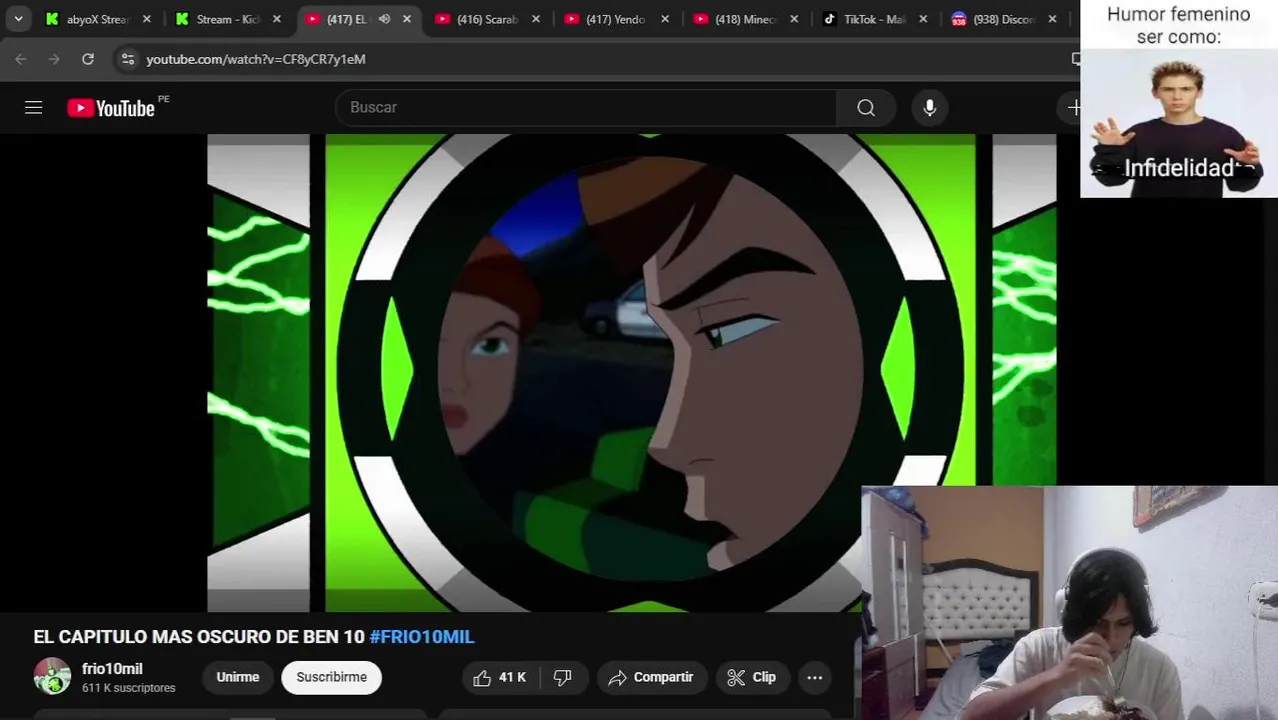1278x720 pixels.
Task: Close the (938) Discord tab
Action: (x=1052, y=19)
